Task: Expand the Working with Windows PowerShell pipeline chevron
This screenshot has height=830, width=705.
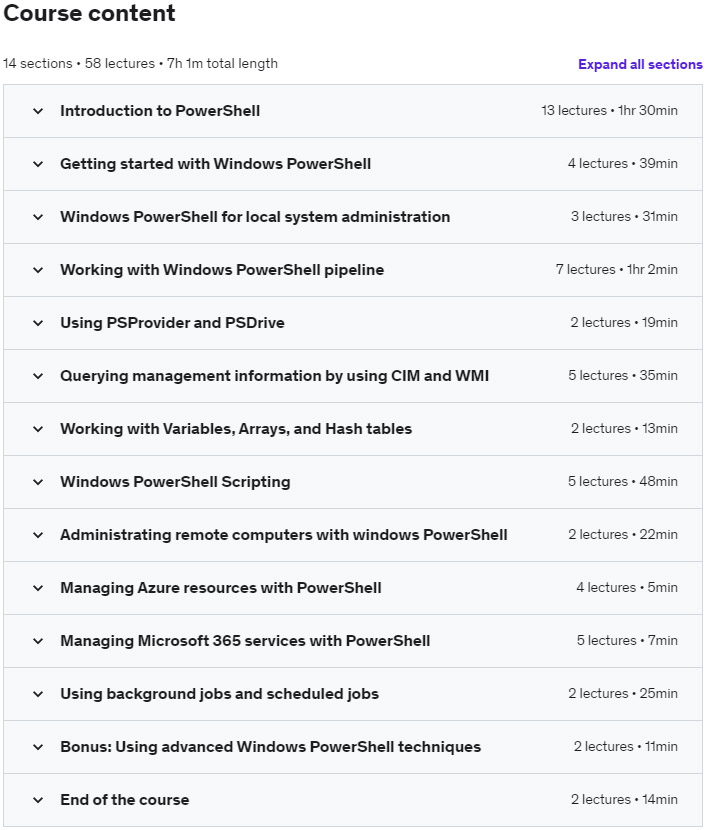Action: [38, 270]
